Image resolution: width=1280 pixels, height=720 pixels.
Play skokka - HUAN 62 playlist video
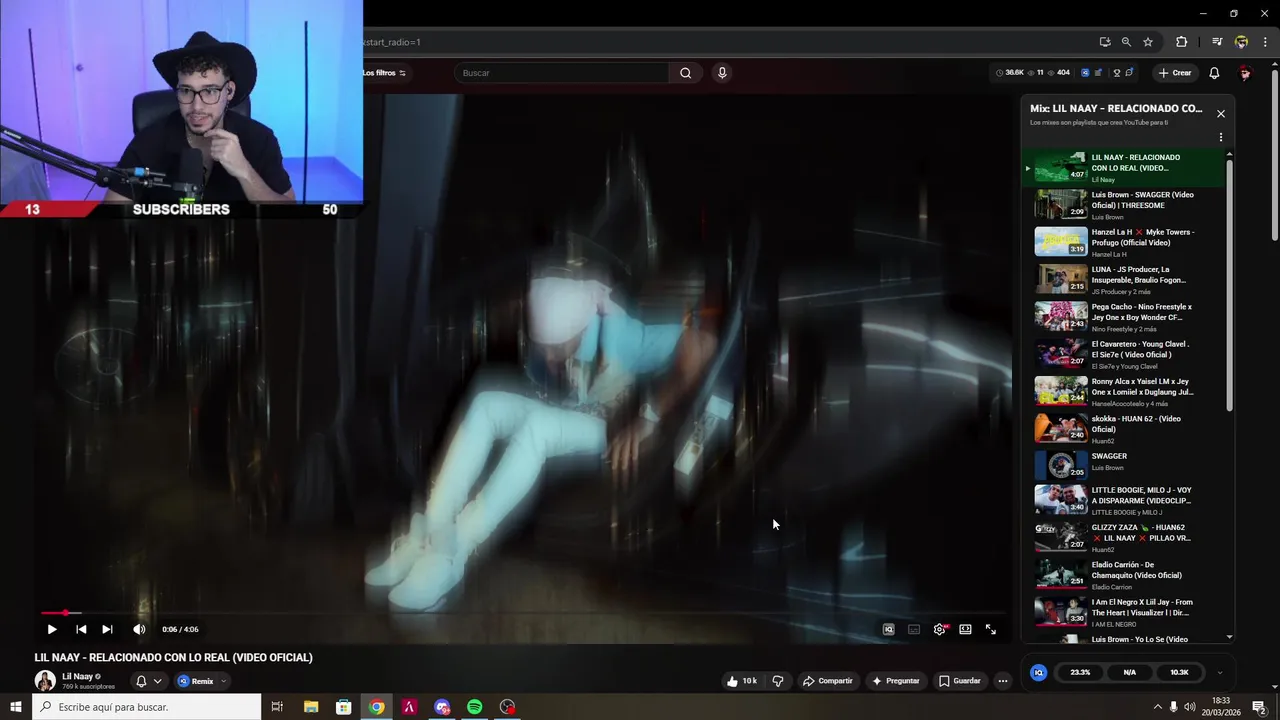pos(1124,429)
